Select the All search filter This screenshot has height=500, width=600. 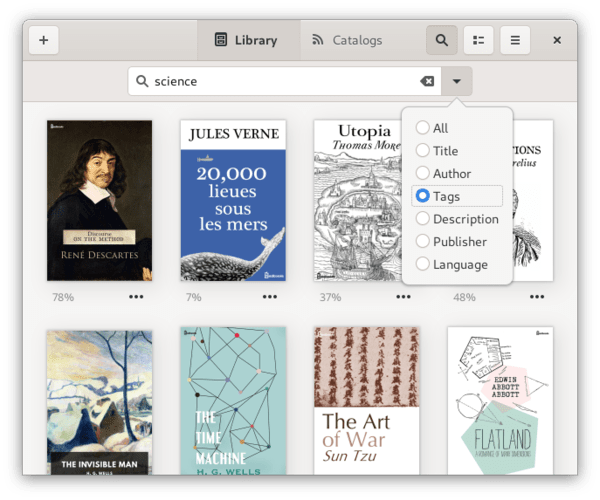tap(457, 128)
